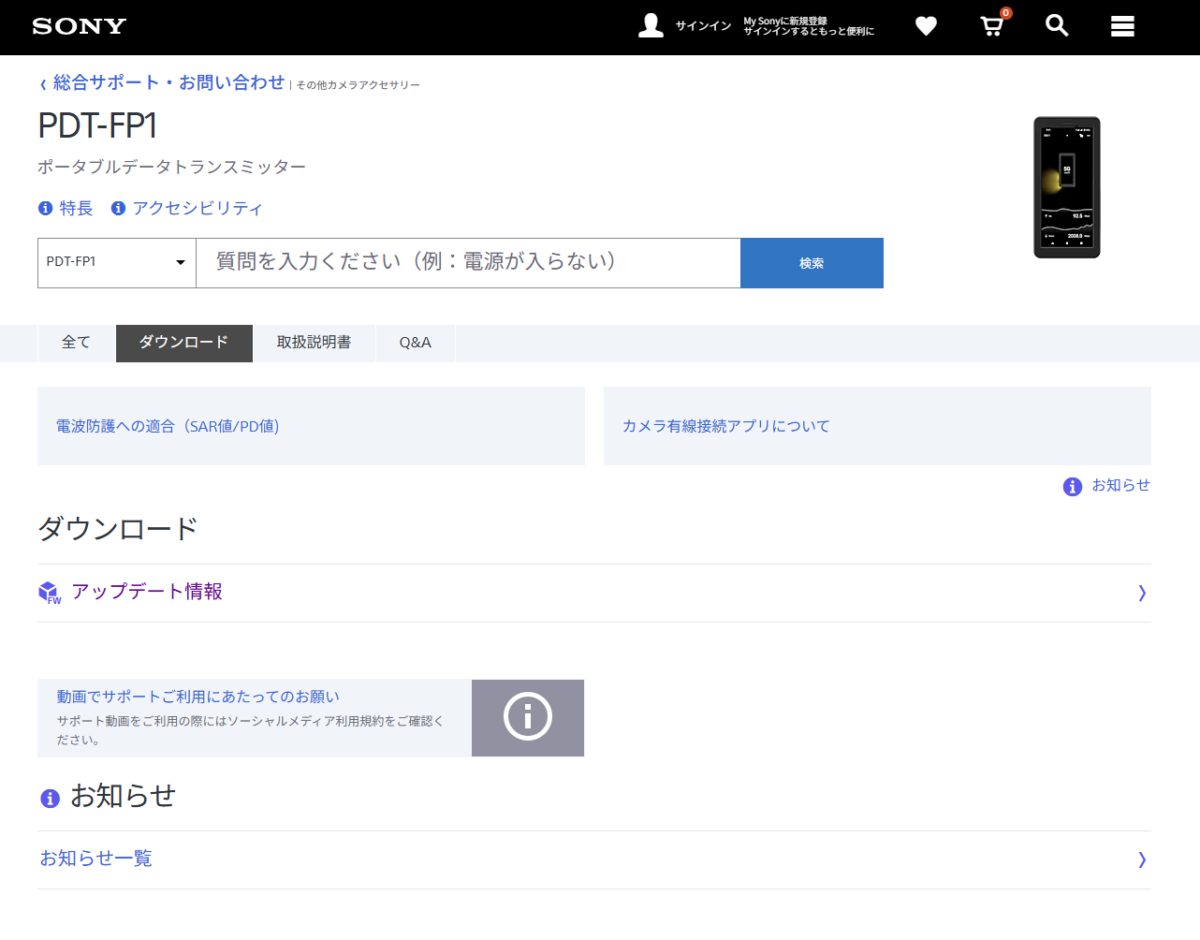Open the hamburger menu

tap(1122, 27)
